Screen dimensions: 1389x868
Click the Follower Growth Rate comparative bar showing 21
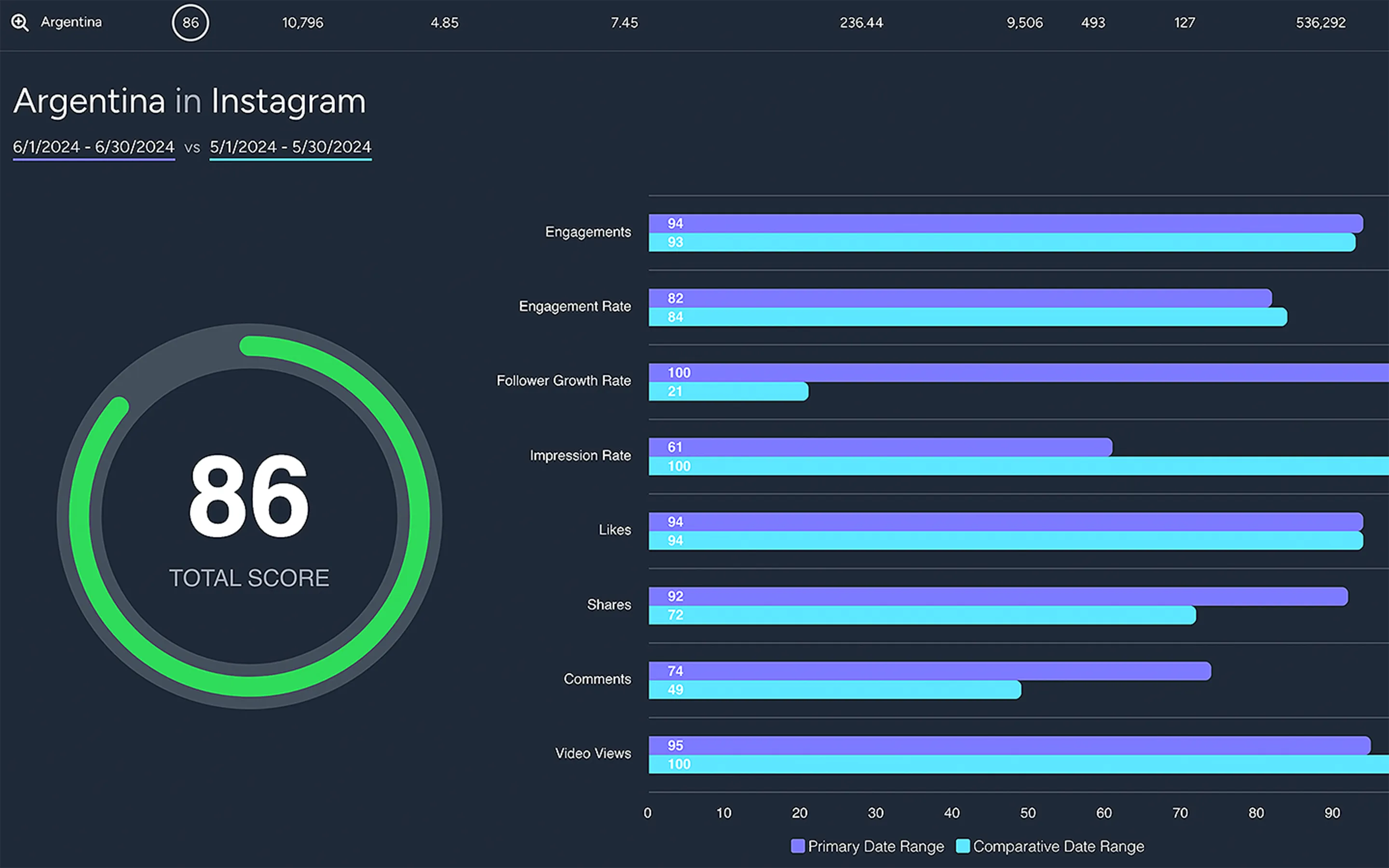point(728,392)
